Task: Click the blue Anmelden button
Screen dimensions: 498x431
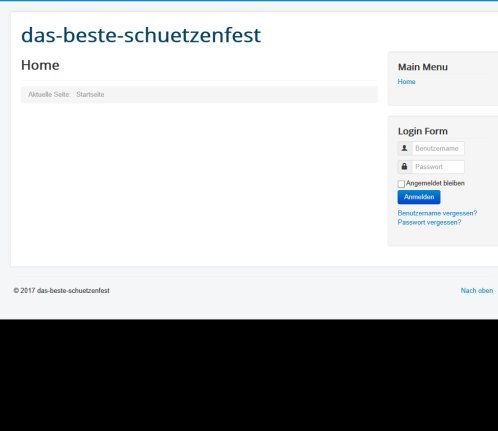Action: tap(419, 197)
